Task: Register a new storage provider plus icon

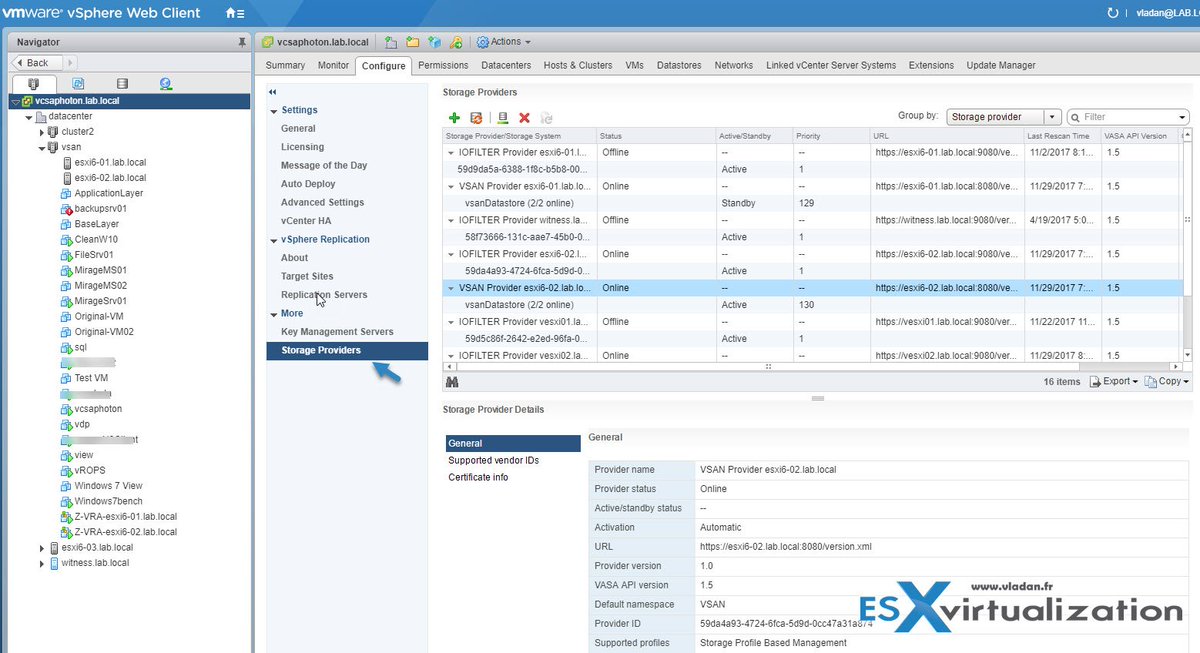Action: pos(454,117)
